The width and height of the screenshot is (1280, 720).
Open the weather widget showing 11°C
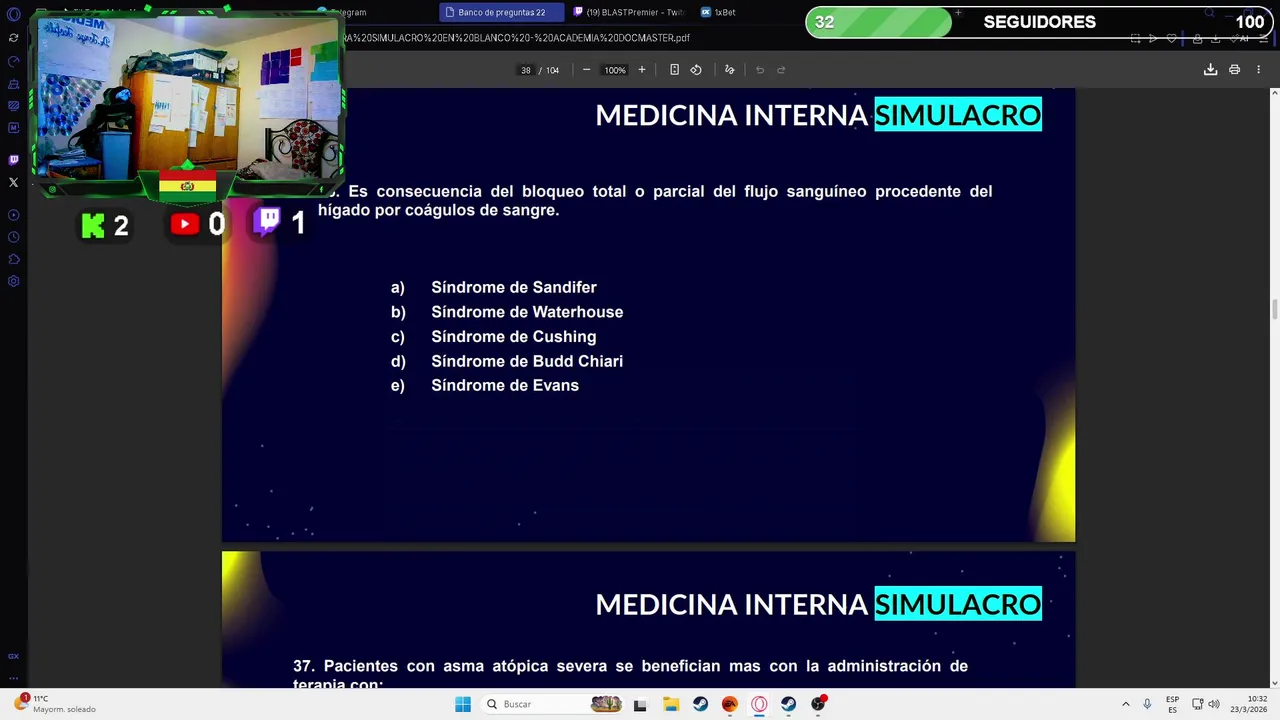tap(56, 704)
